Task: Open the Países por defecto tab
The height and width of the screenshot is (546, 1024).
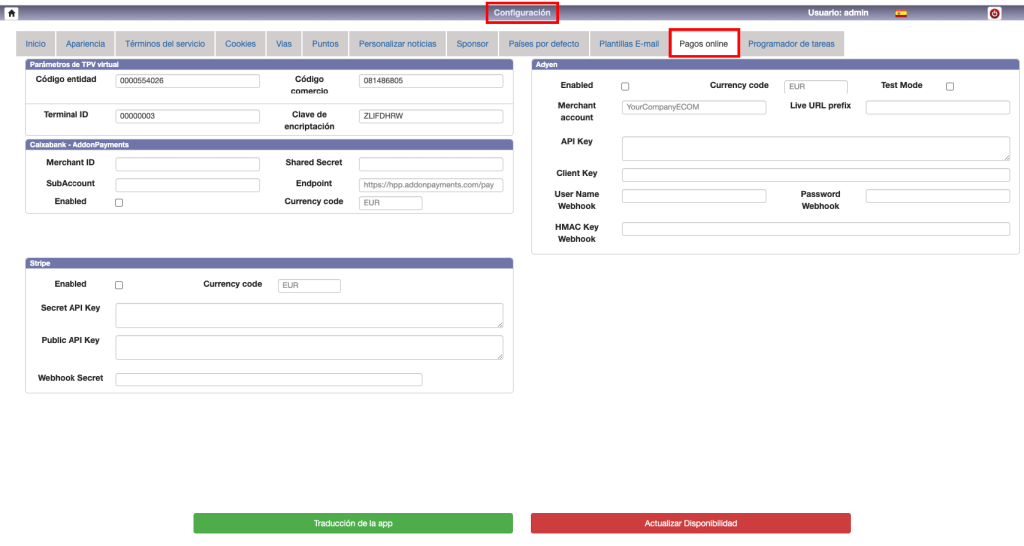Action: (x=543, y=44)
